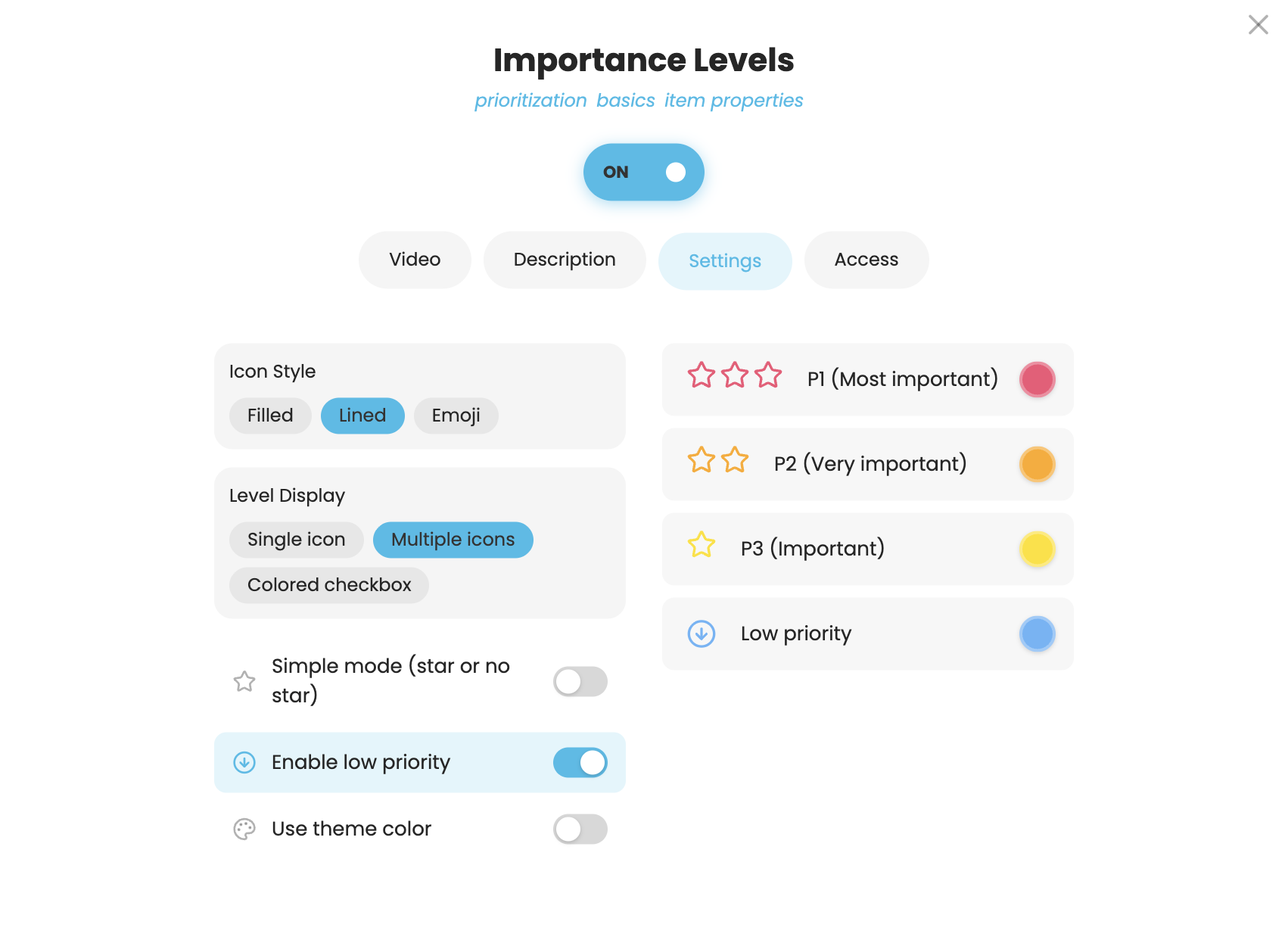Click the palette icon next to Use theme color

click(x=244, y=829)
